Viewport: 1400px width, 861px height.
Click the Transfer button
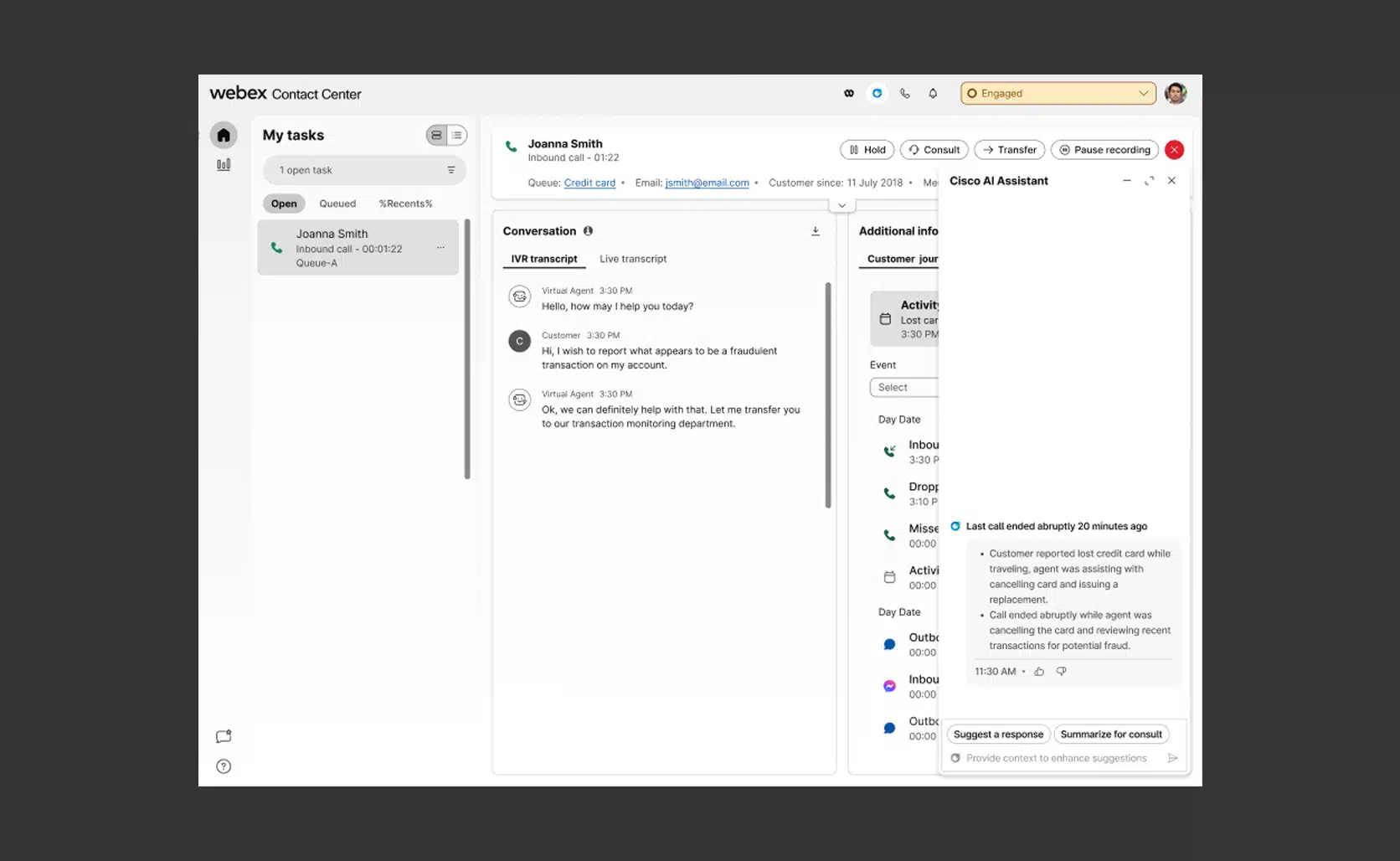1010,150
